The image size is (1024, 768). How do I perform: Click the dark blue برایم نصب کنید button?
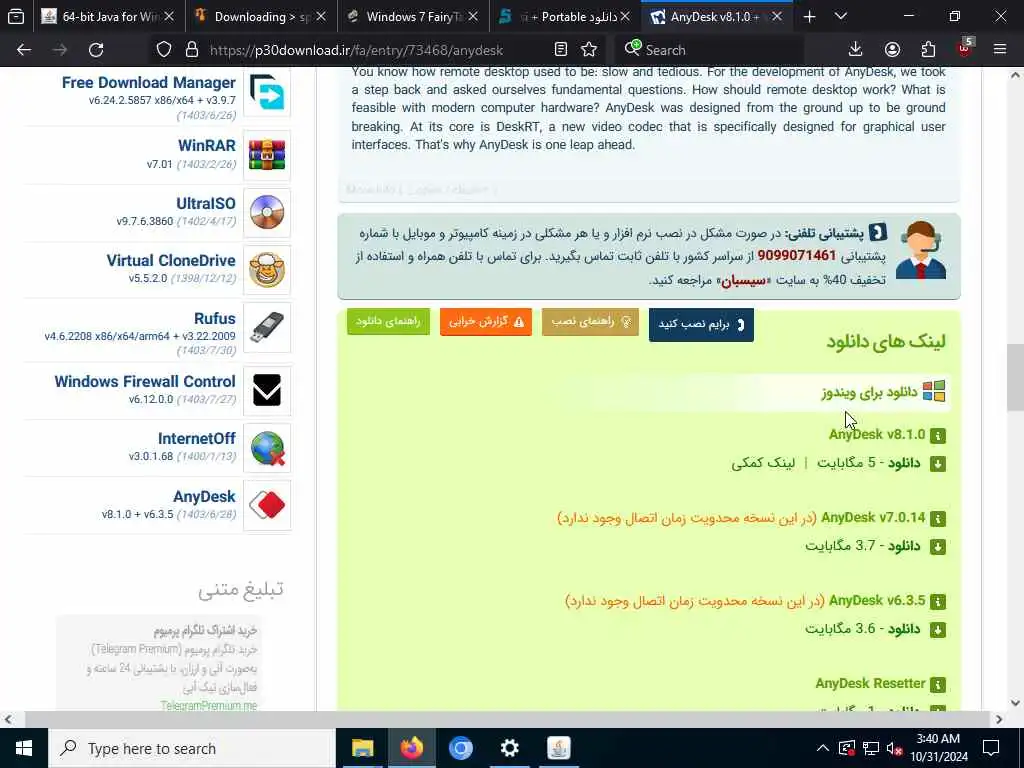coord(701,325)
